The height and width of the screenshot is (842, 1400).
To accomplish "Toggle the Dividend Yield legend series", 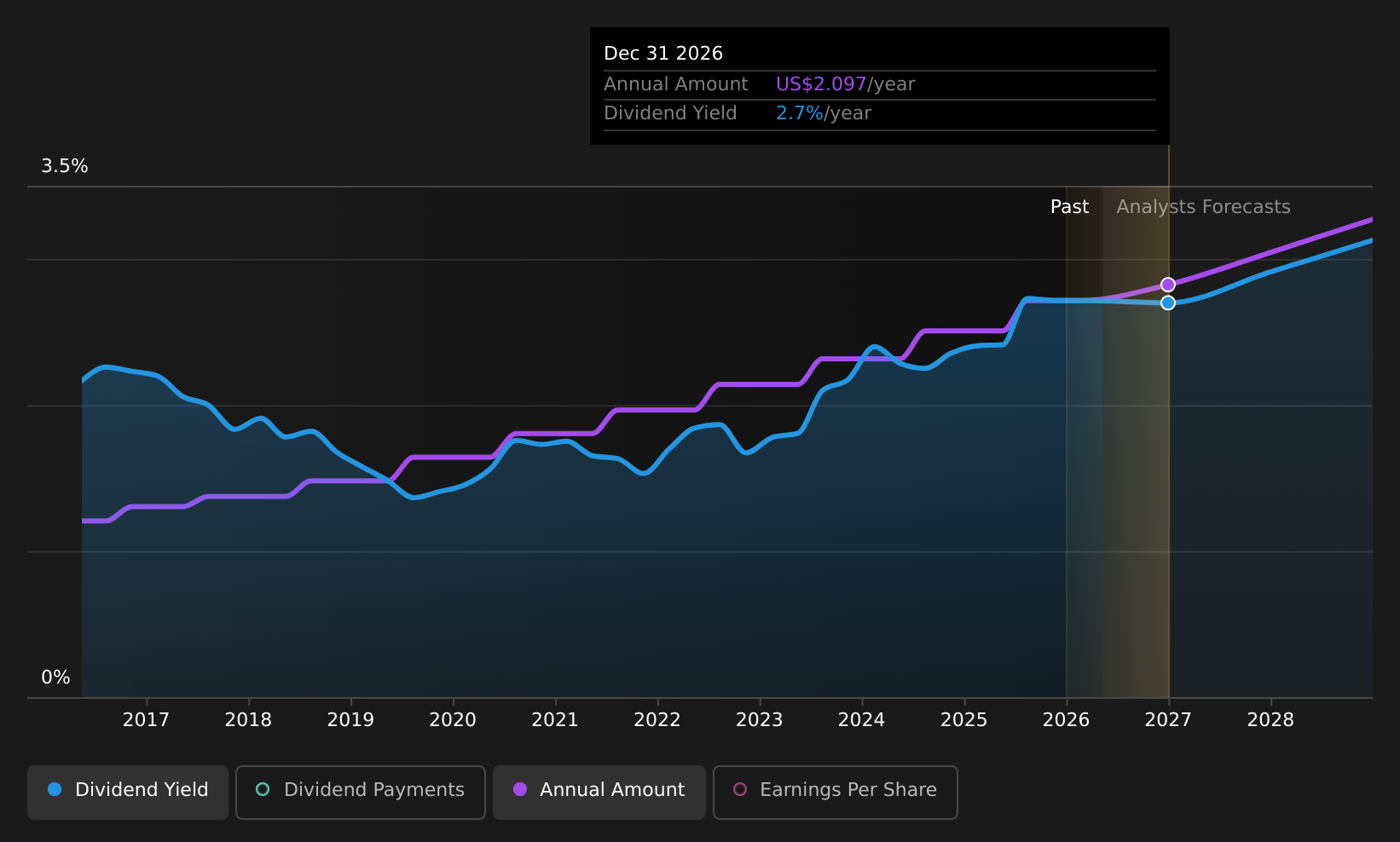I will (128, 792).
